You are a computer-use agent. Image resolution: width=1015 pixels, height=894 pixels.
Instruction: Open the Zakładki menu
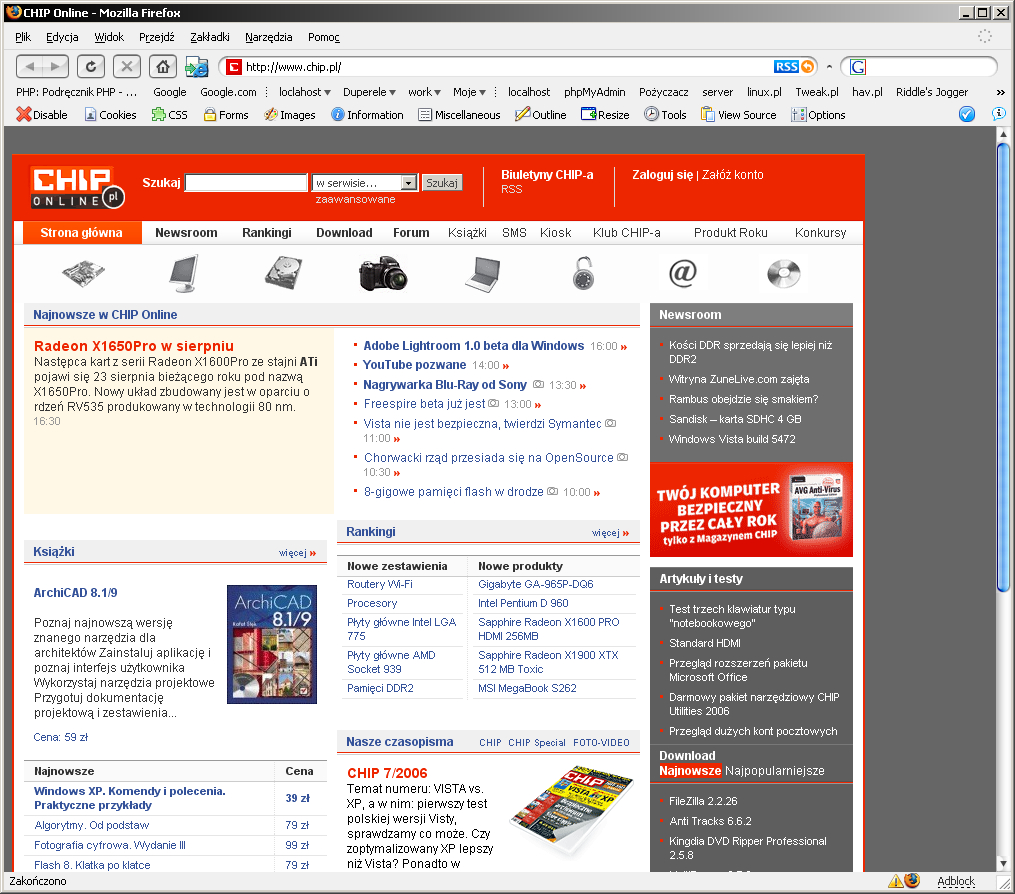(x=210, y=37)
